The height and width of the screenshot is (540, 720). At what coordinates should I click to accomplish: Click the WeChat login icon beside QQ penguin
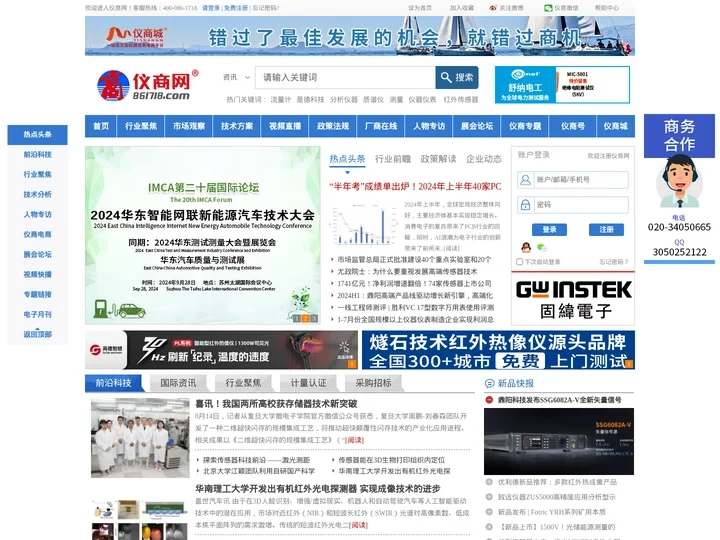(542, 248)
